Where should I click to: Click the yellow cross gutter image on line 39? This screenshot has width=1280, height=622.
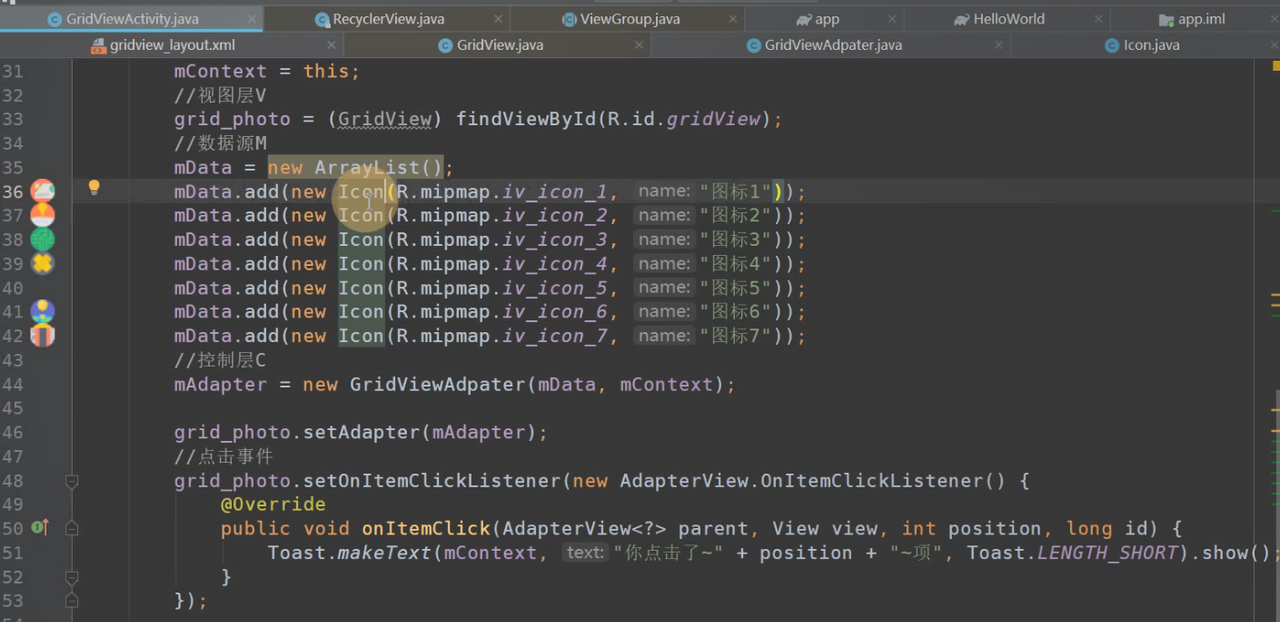click(x=42, y=263)
